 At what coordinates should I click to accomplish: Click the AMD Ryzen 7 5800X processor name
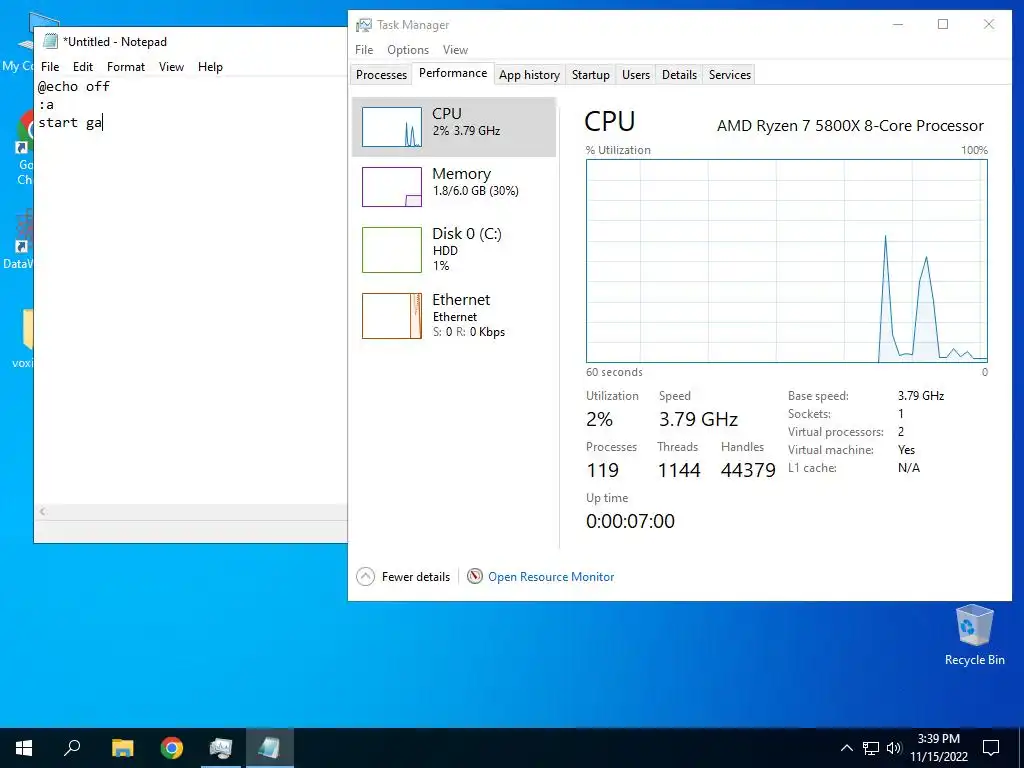pos(850,125)
